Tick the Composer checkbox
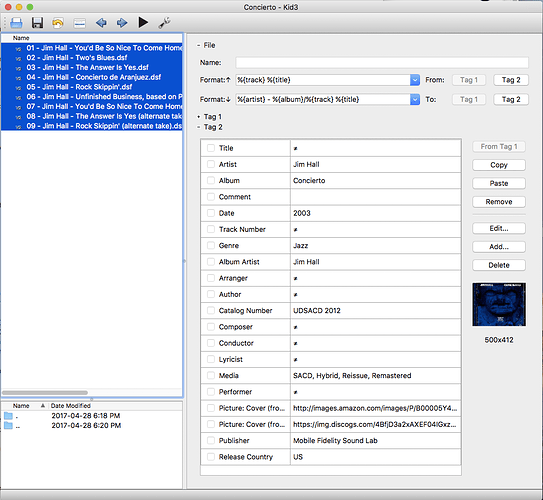543x500 pixels. click(211, 327)
